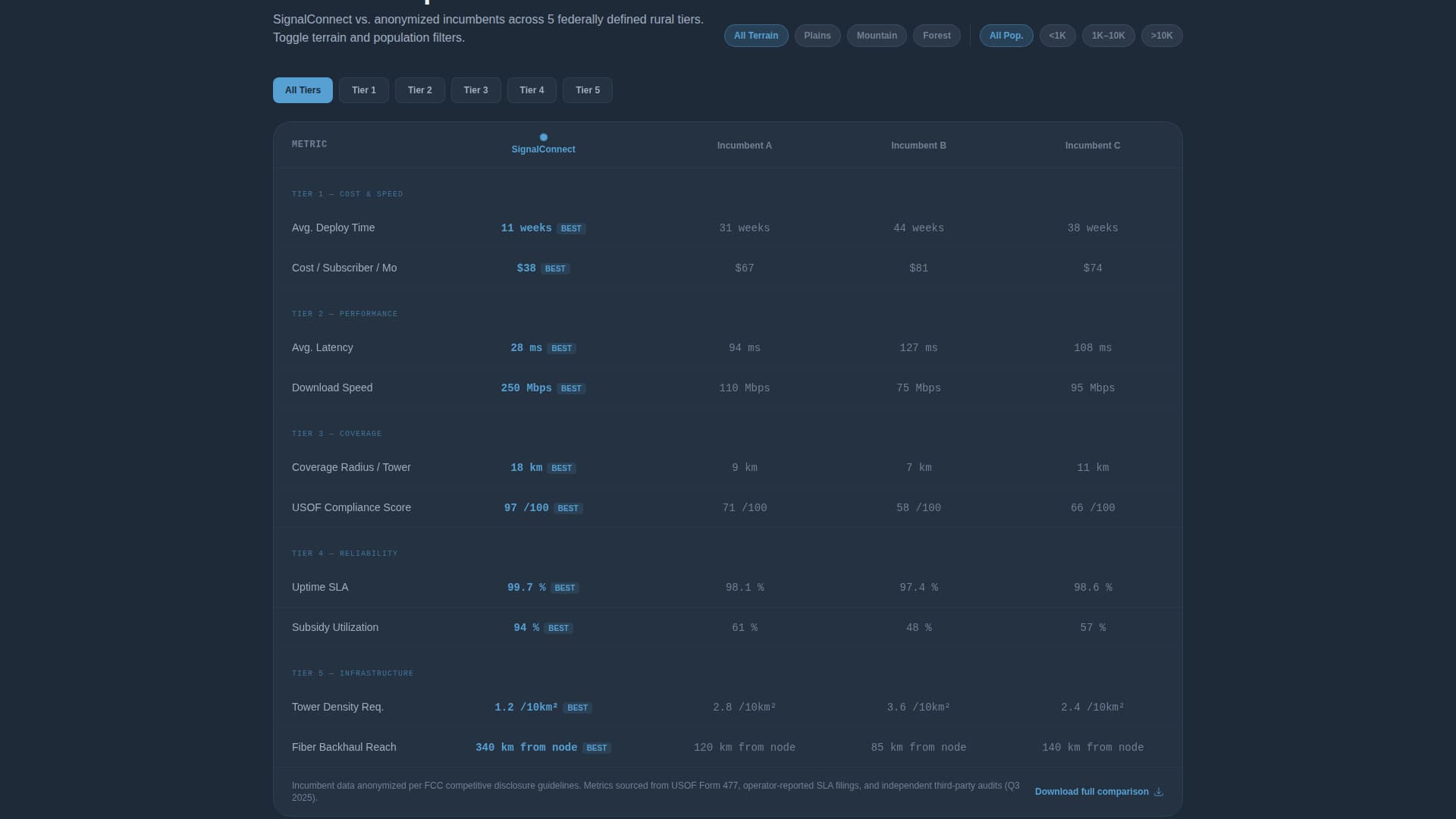Screen dimensions: 1456x819
Task: Open the Tier 3 tab
Action: pyautogui.click(x=476, y=90)
